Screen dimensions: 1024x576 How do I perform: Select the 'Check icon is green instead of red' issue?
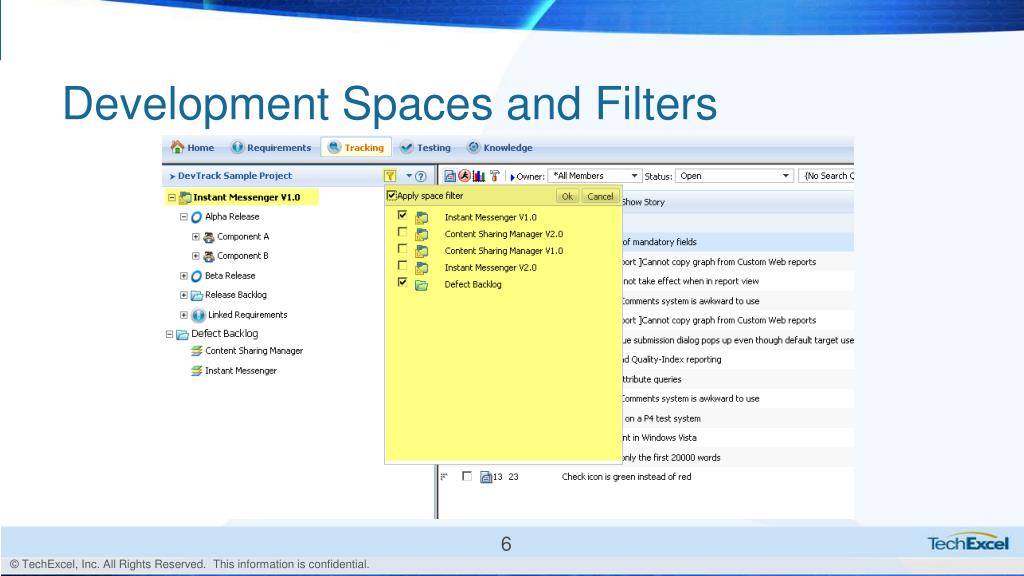click(x=626, y=477)
